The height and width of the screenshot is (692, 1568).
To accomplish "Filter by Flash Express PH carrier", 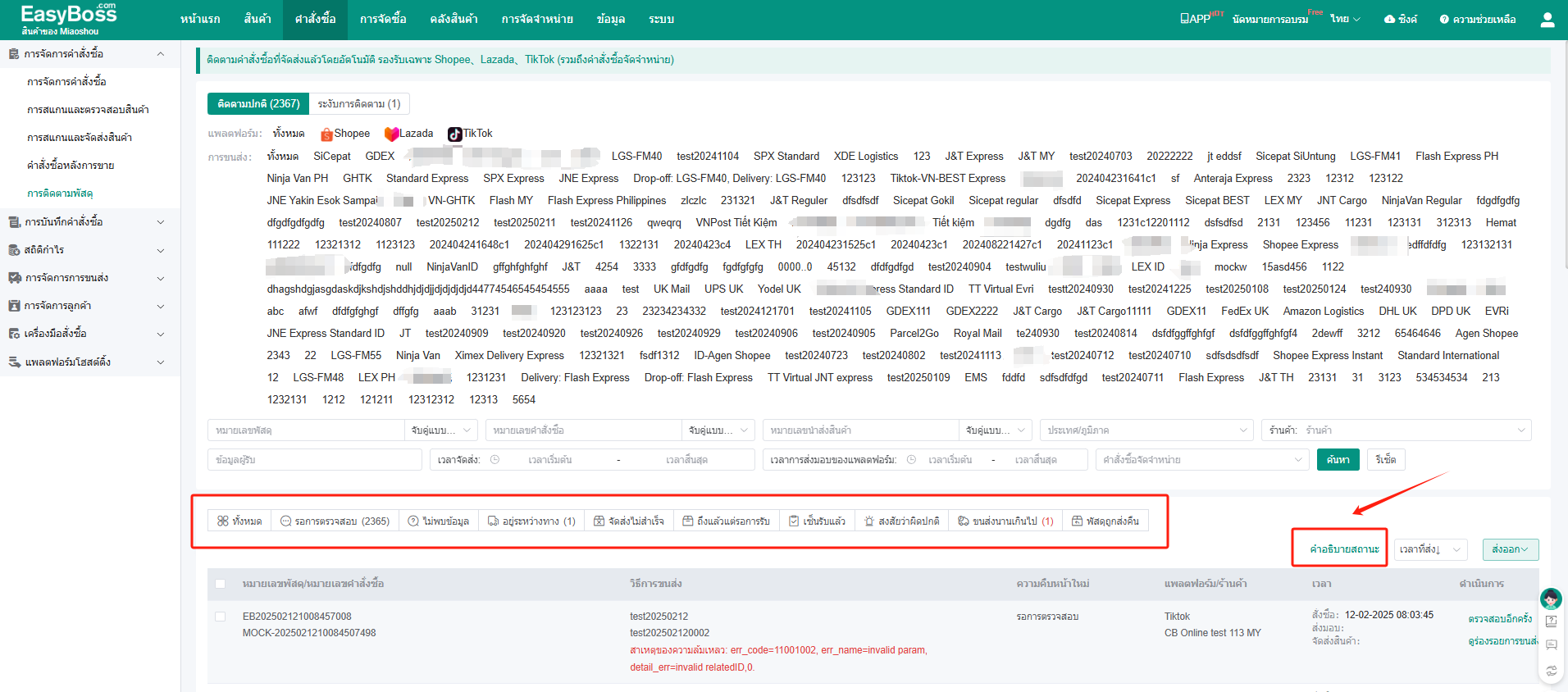I will tap(1456, 156).
